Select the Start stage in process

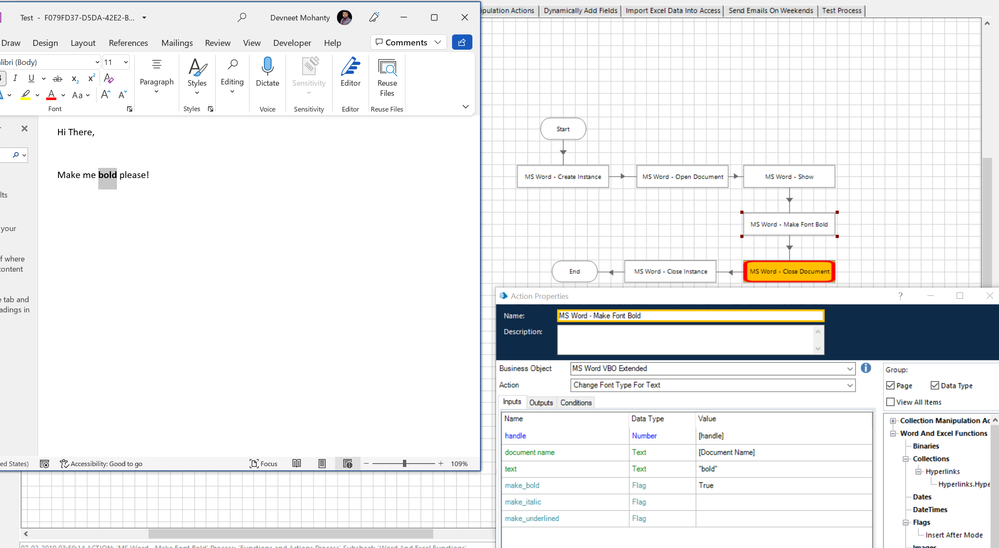[563, 129]
